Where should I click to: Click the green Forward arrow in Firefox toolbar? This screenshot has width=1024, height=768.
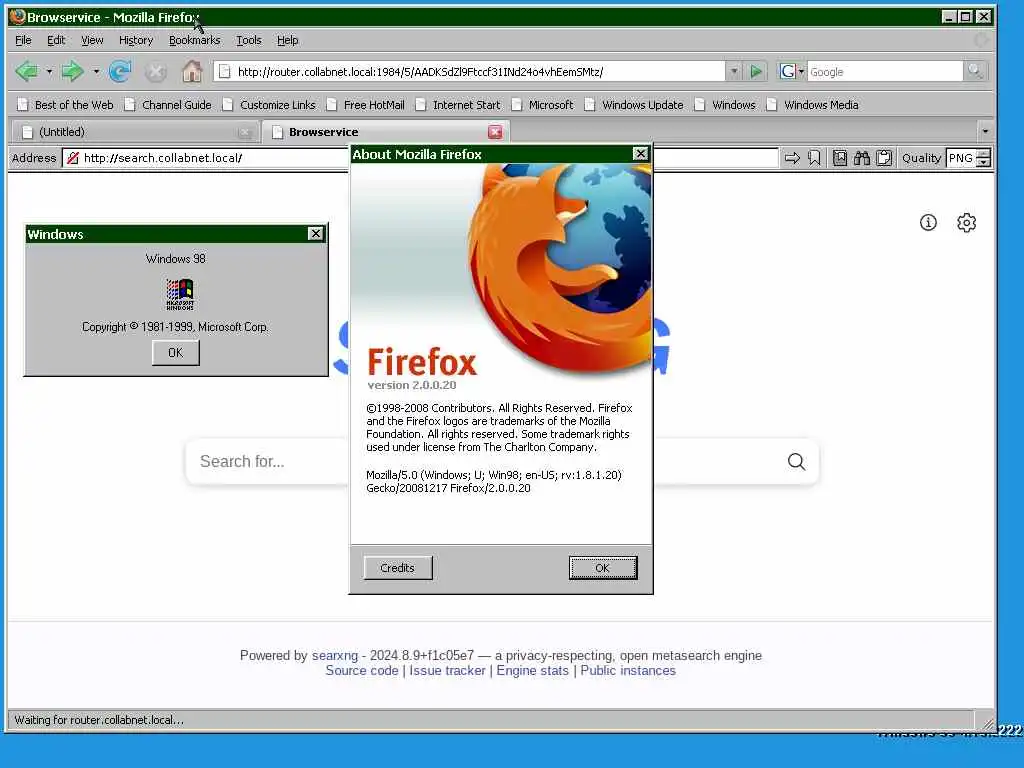[x=72, y=71]
